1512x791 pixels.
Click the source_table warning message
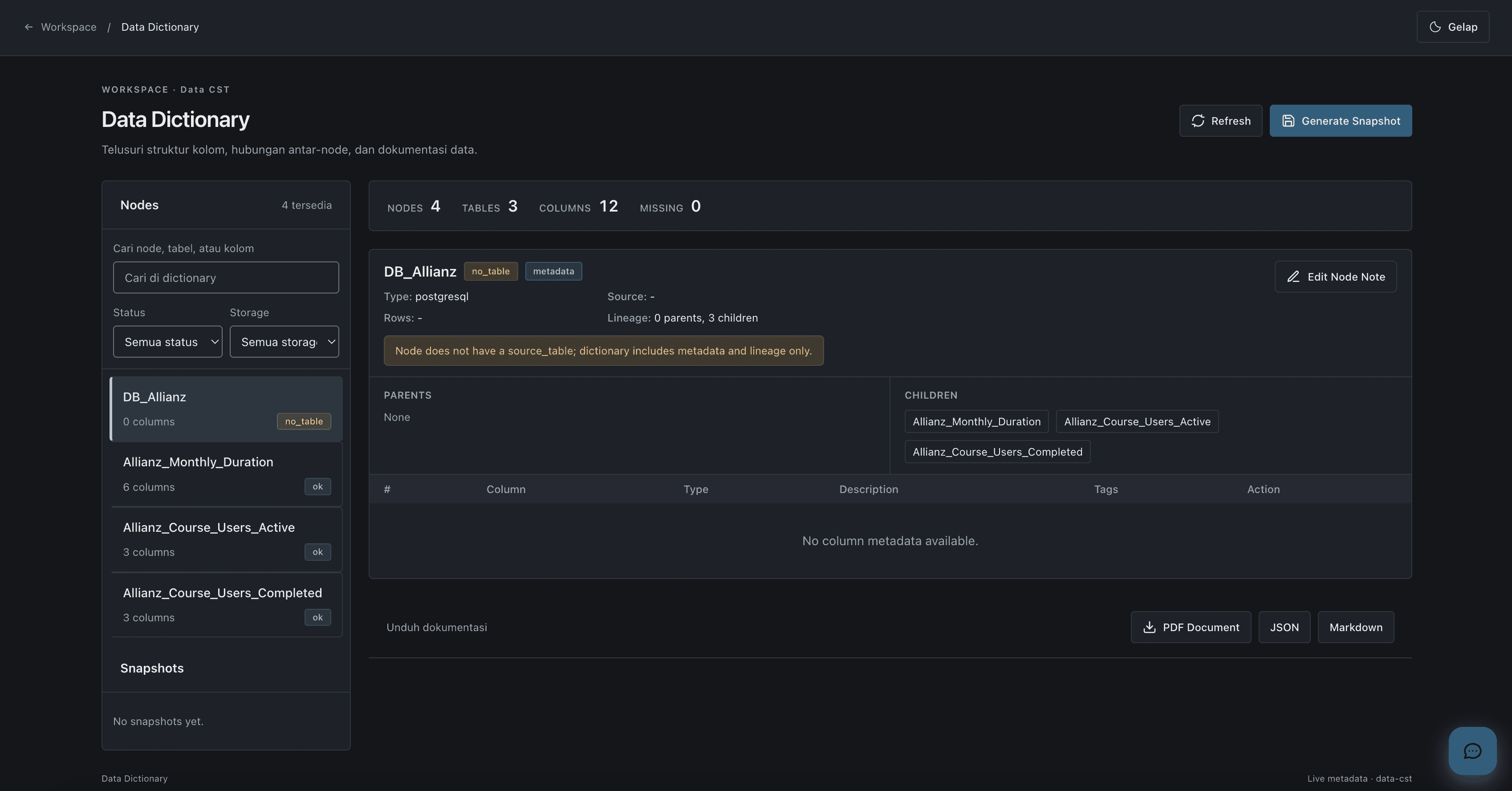(603, 351)
